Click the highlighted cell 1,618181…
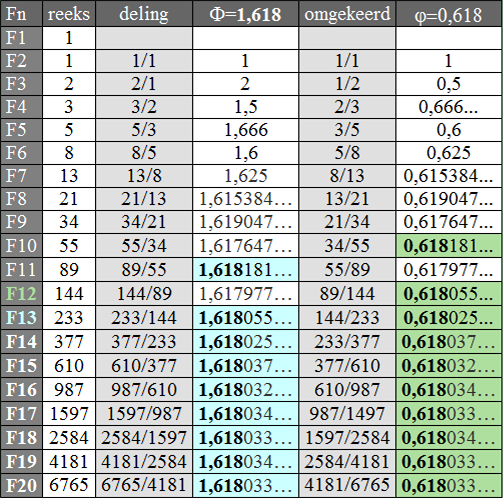This screenshot has width=503, height=498. [245, 270]
